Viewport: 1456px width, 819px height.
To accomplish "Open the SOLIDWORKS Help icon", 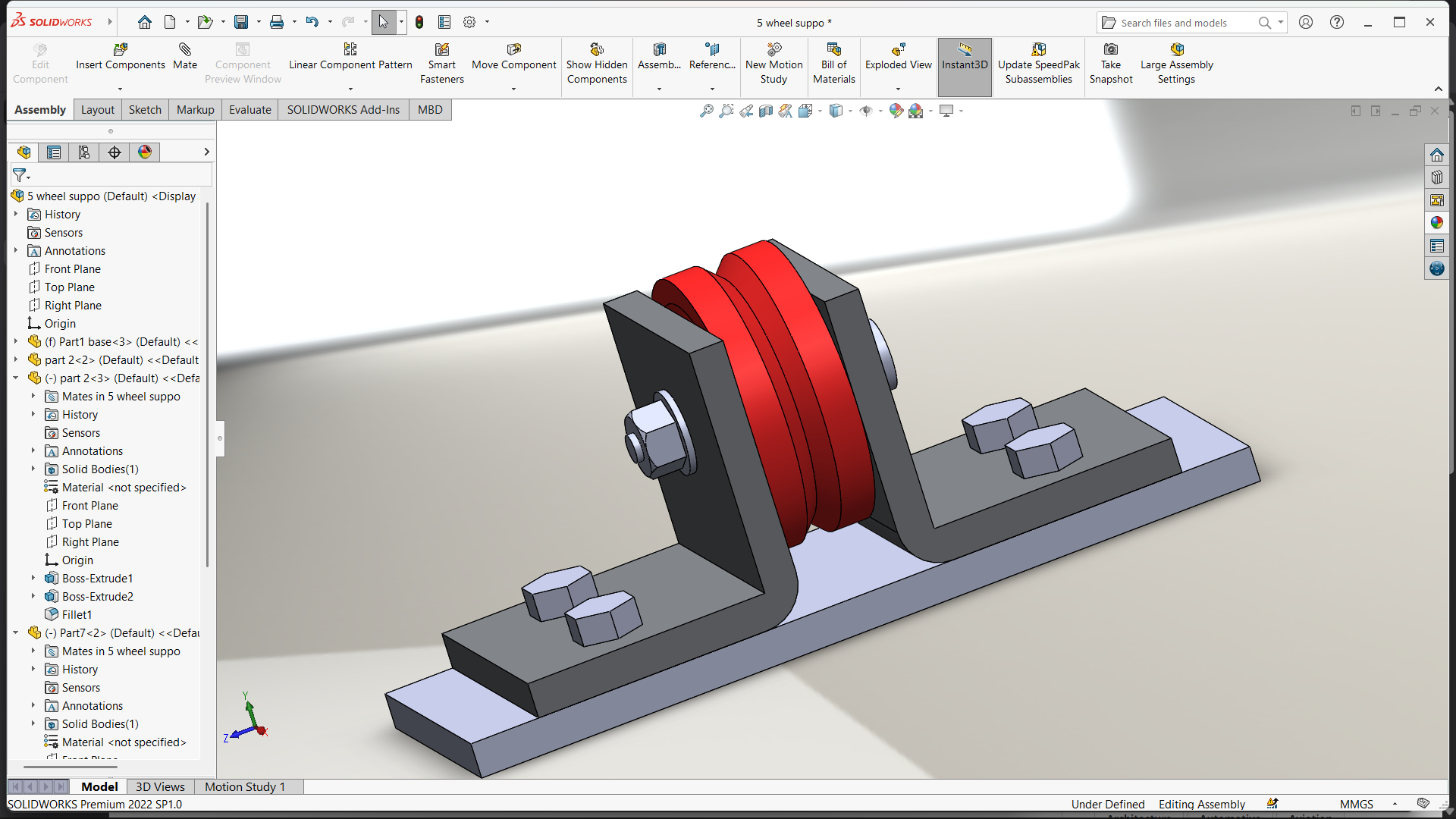I will coord(1337,22).
